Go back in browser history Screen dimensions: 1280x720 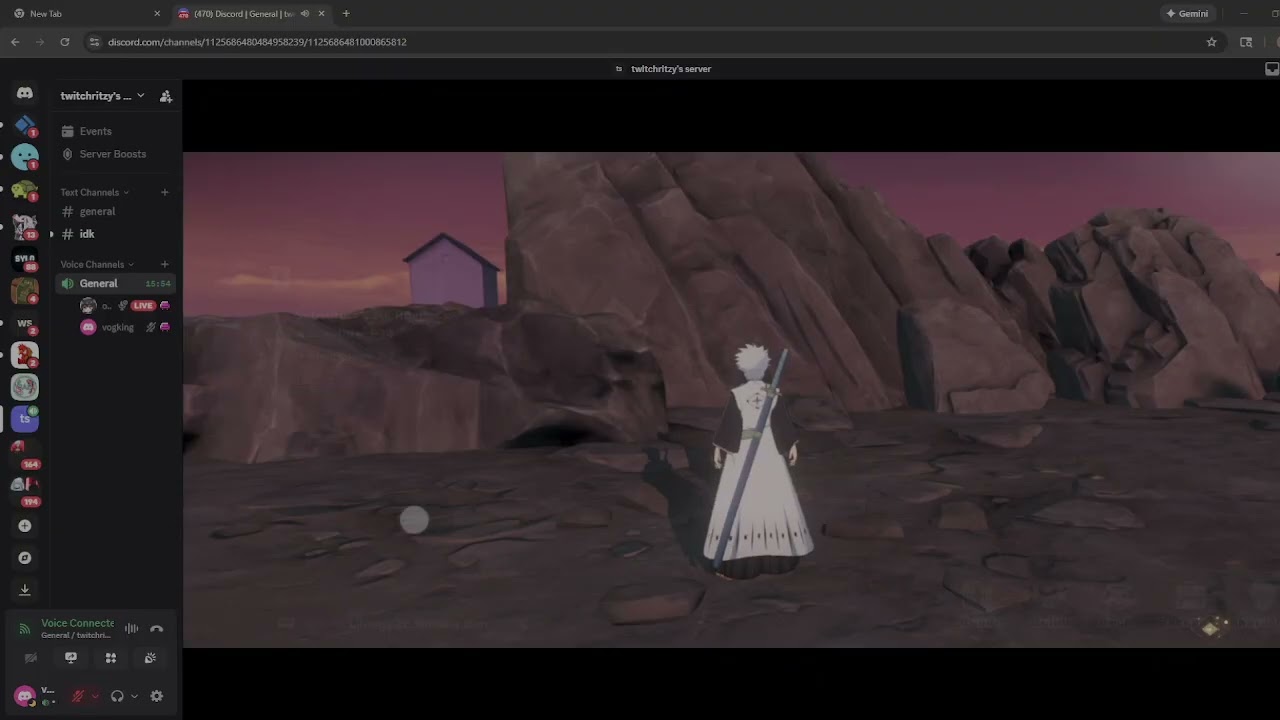click(x=15, y=42)
